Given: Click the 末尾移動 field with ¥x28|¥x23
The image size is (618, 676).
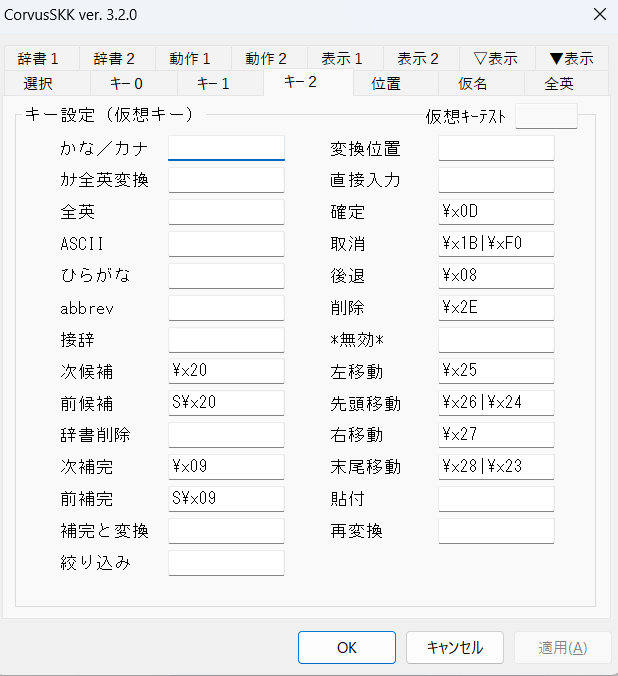Looking at the screenshot, I should (x=496, y=466).
